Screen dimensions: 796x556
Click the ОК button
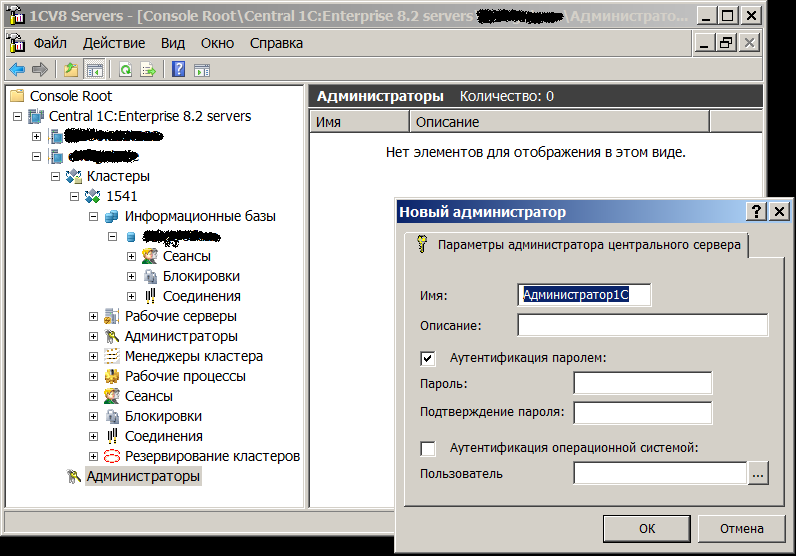pyautogui.click(x=647, y=529)
